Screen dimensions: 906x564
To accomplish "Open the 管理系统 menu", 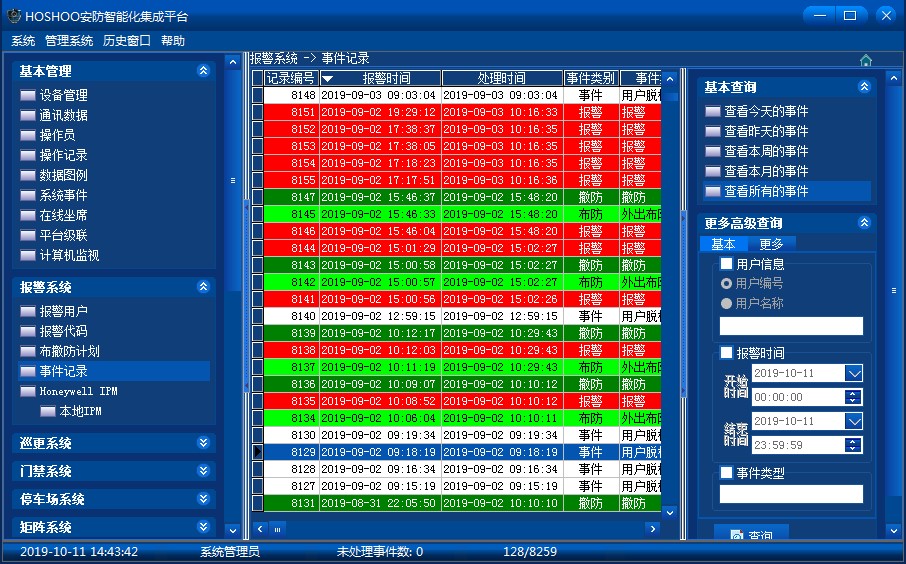I will 69,41.
